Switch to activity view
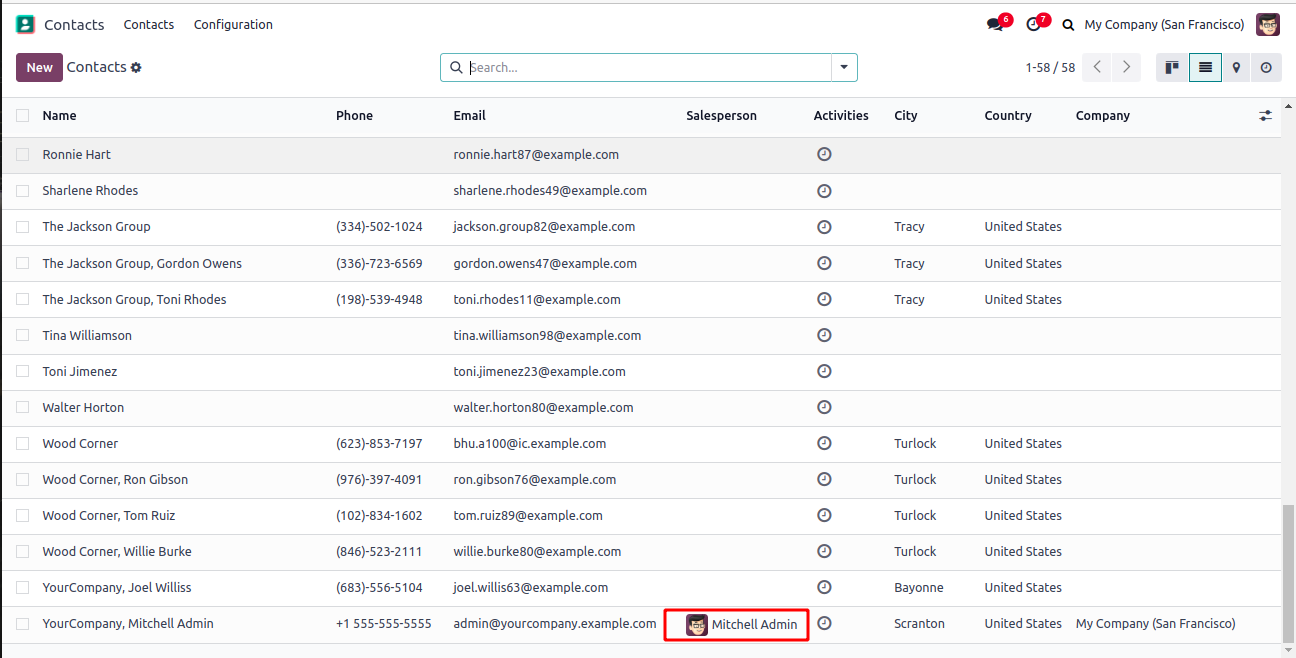This screenshot has height=658, width=1296. [1266, 67]
